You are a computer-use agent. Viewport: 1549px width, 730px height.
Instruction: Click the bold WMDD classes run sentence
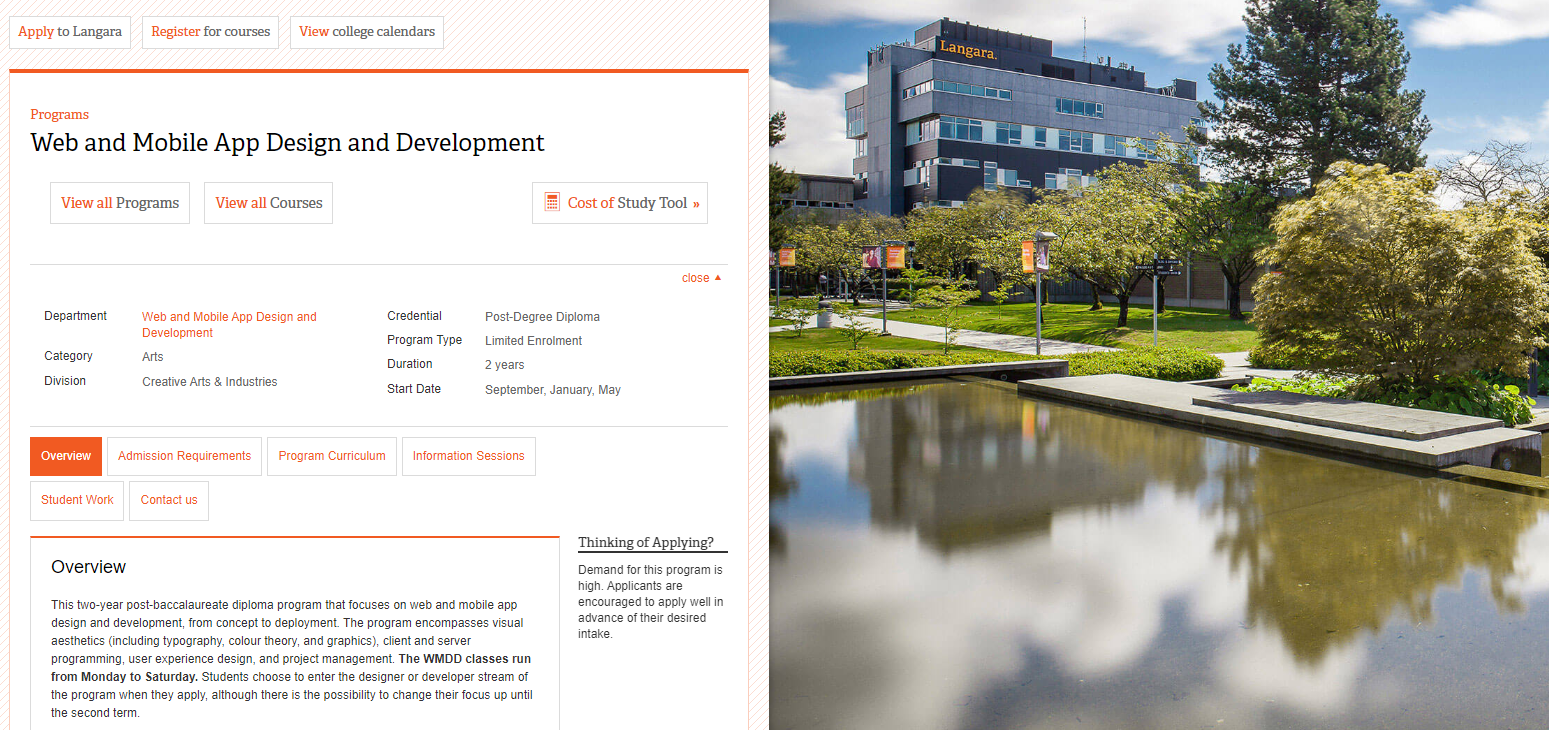coord(291,668)
